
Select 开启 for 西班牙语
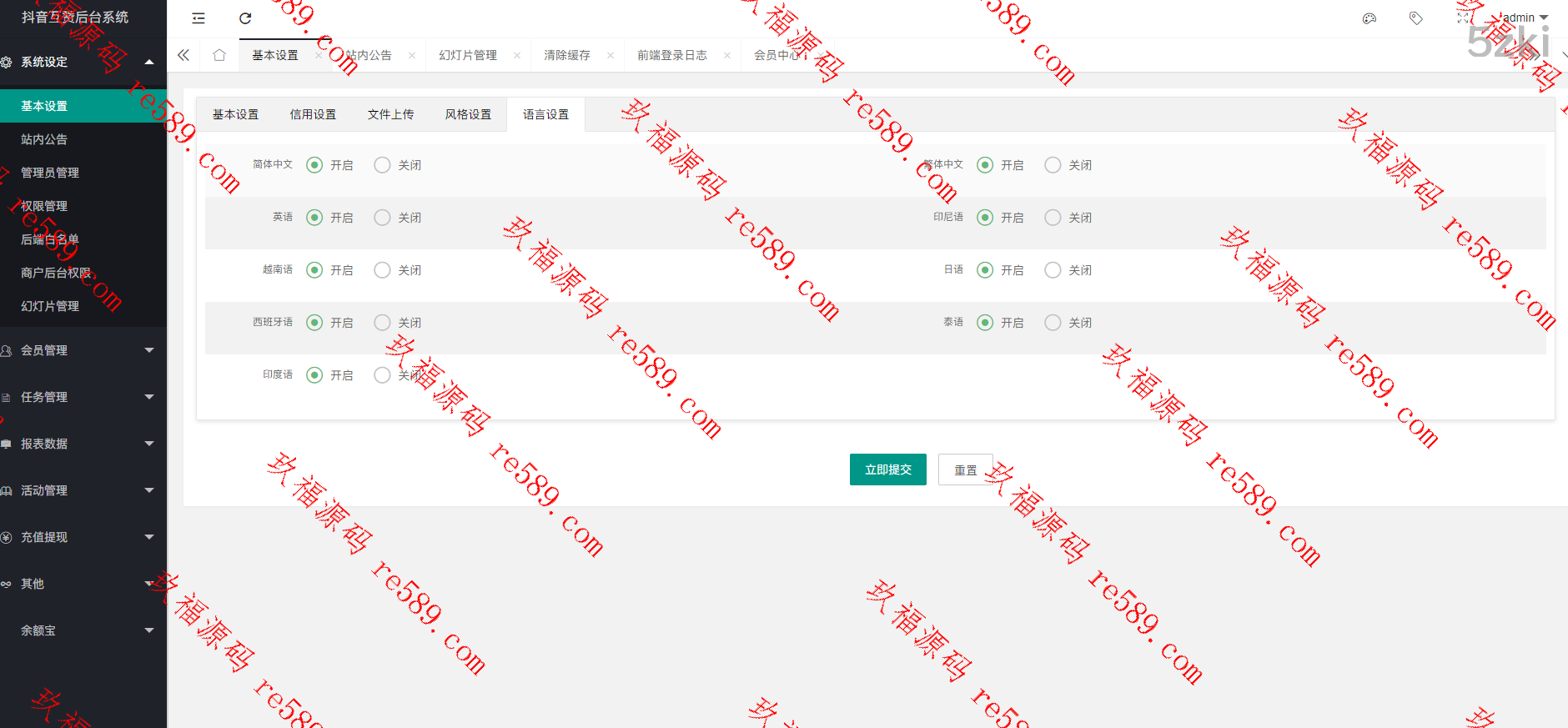pos(314,323)
